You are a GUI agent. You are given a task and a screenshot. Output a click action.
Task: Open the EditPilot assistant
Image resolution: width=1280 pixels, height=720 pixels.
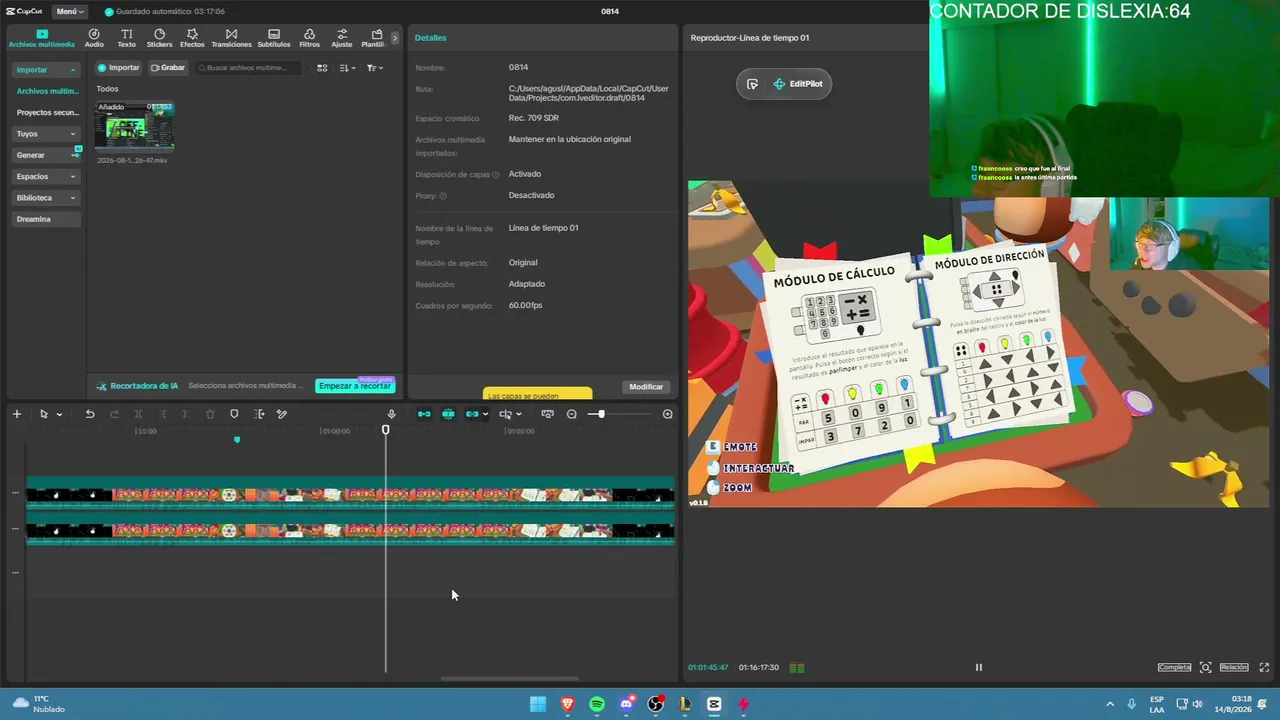coord(798,84)
